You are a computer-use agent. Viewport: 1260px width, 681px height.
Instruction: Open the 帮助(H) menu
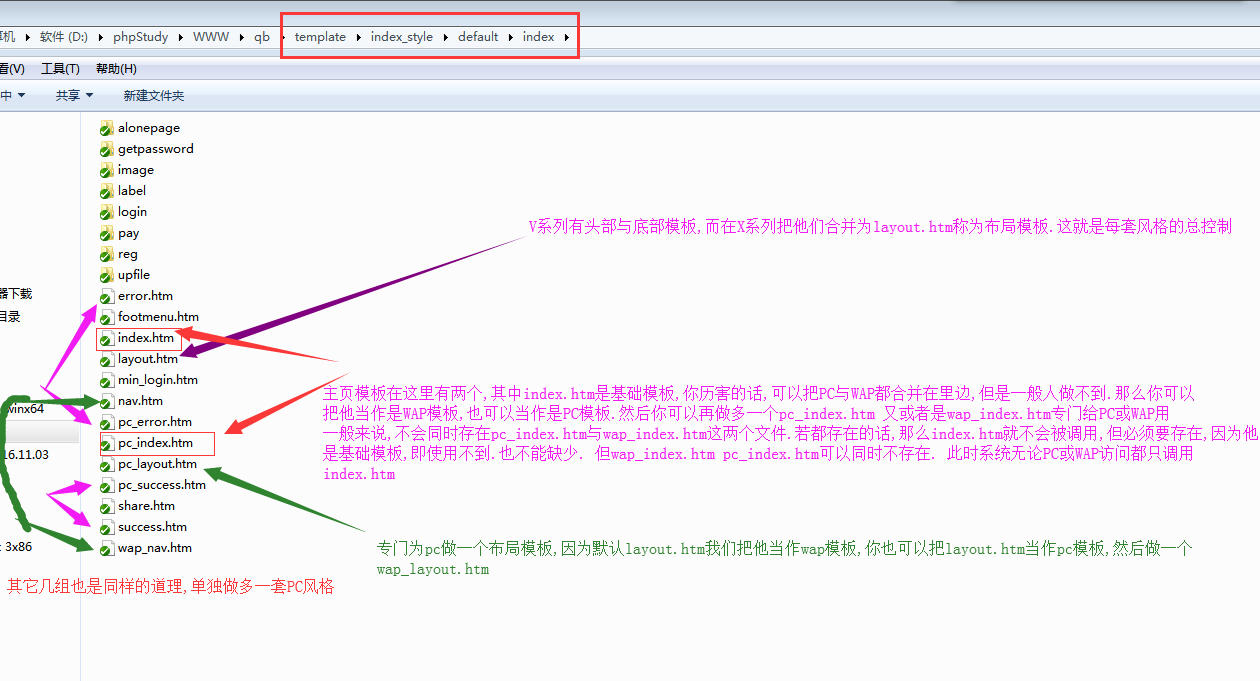(116, 68)
